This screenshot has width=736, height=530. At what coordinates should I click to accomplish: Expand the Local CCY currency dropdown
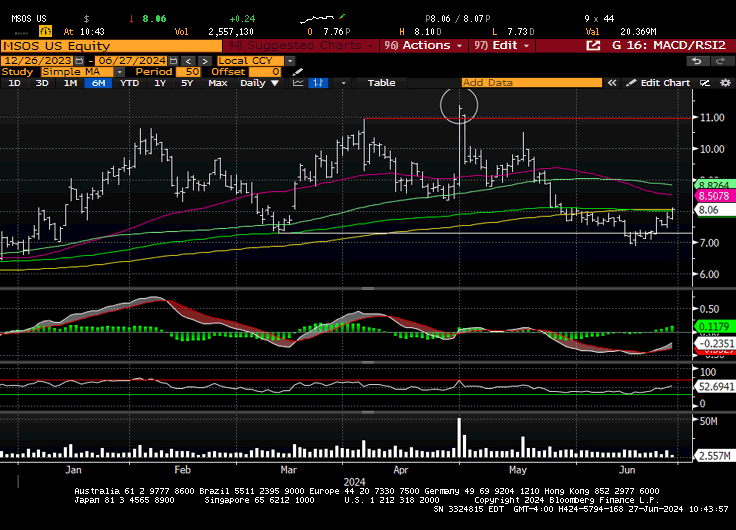click(290, 61)
